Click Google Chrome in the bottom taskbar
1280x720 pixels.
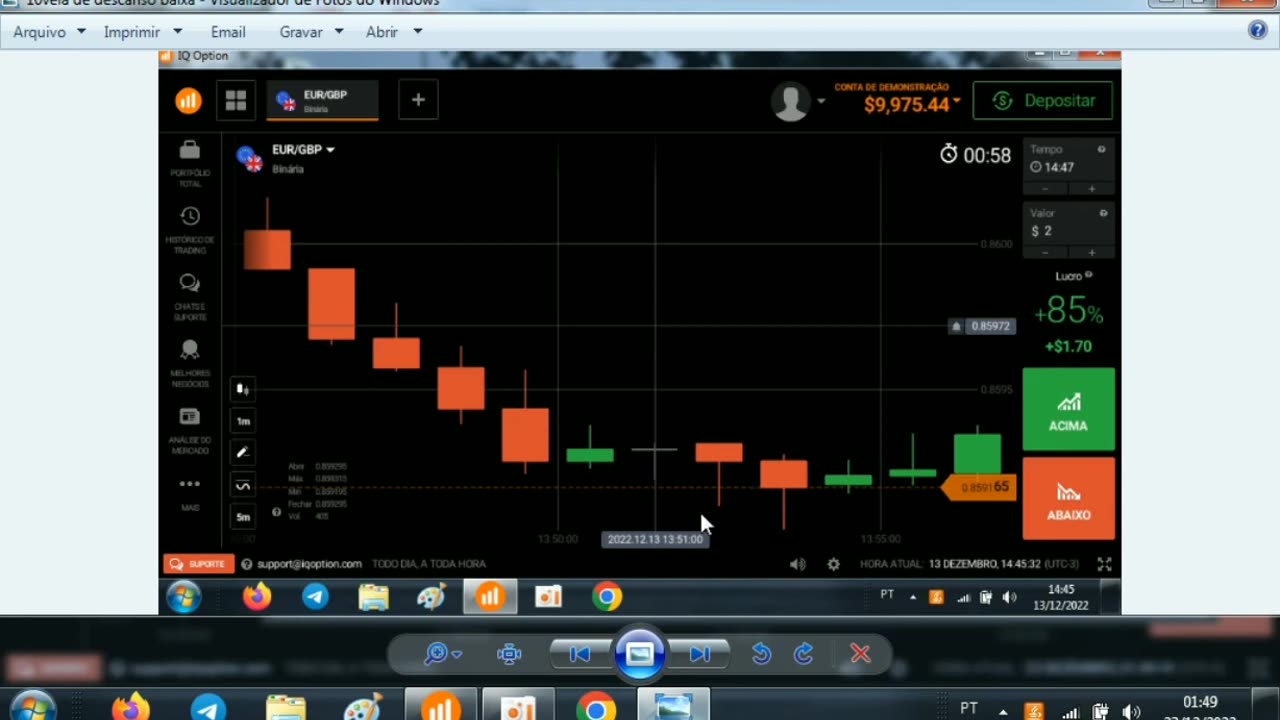(x=596, y=709)
